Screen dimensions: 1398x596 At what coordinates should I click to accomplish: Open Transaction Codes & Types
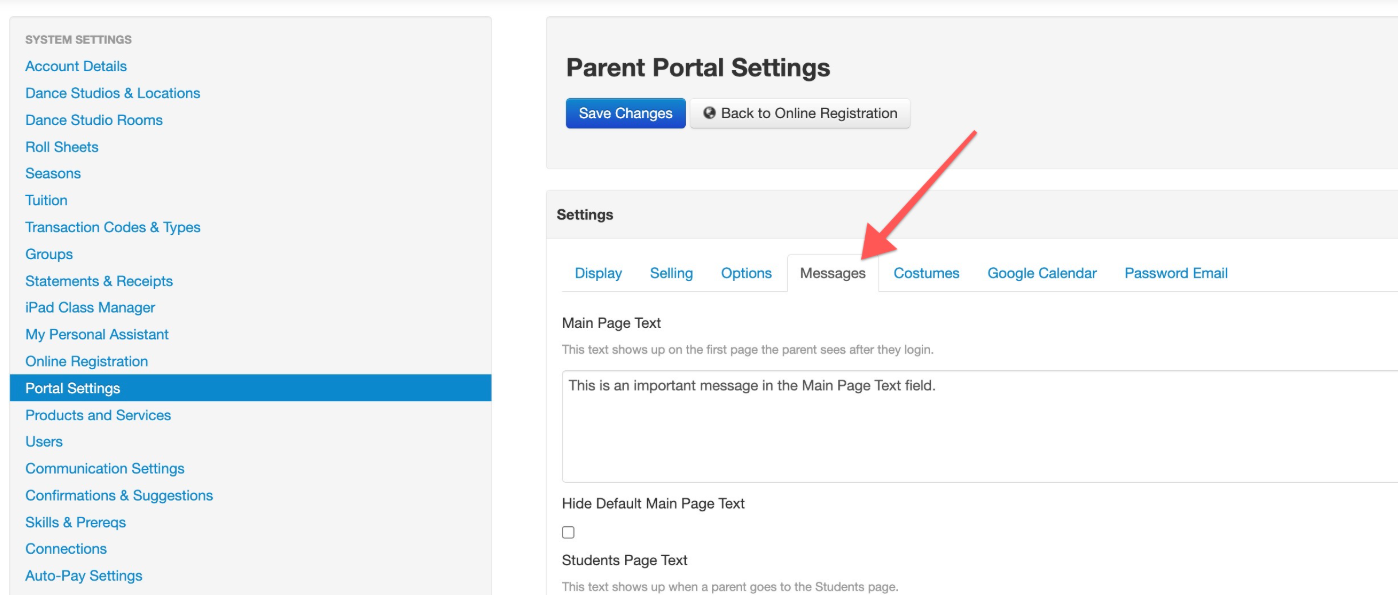pos(113,227)
